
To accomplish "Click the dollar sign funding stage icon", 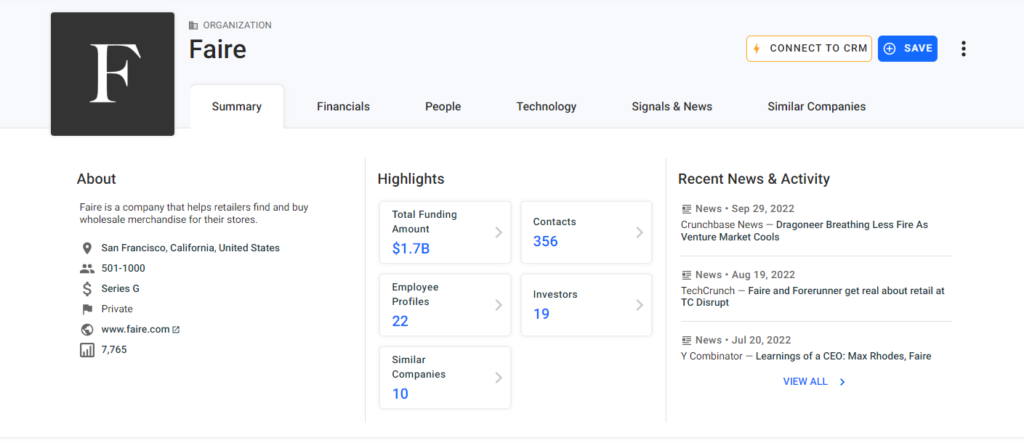I will click(x=87, y=289).
